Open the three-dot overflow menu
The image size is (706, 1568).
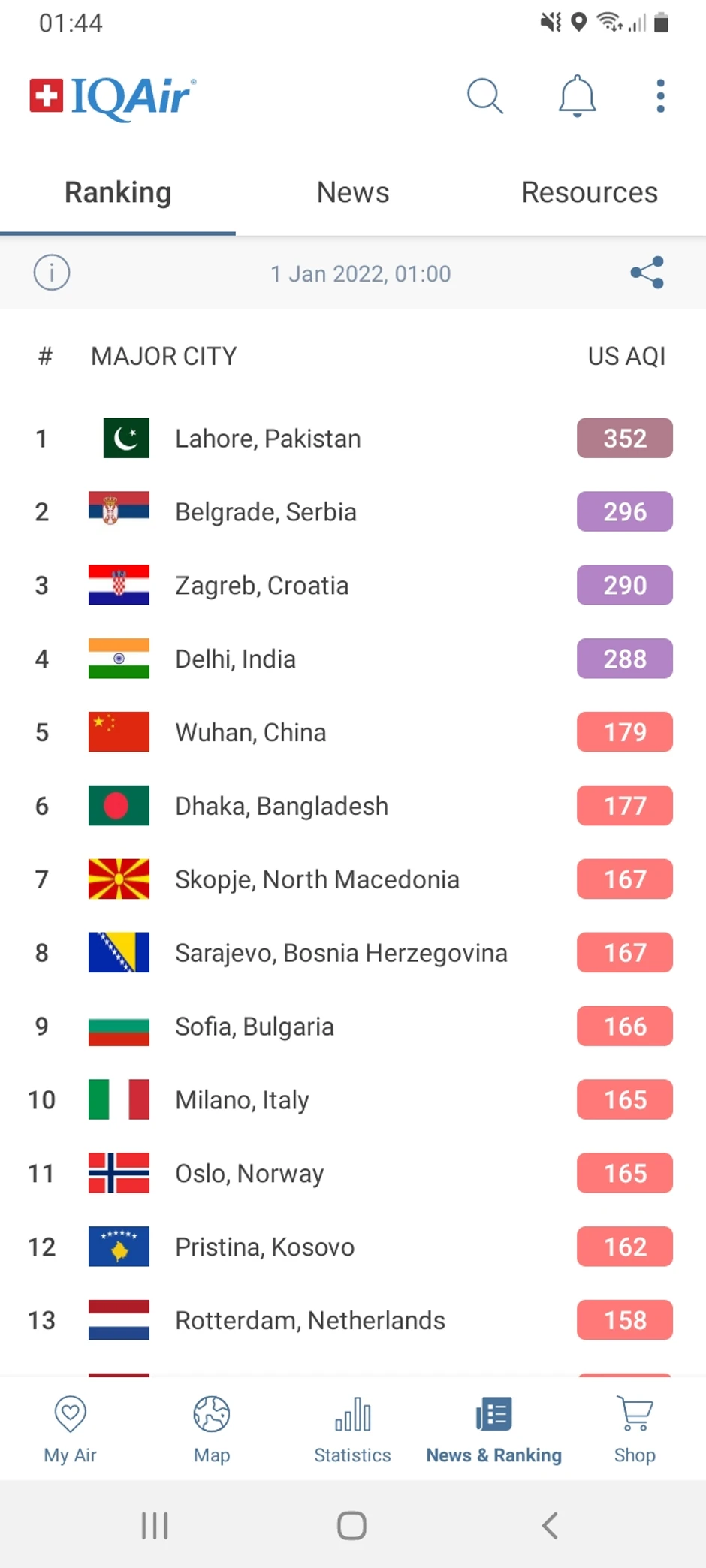[660, 96]
